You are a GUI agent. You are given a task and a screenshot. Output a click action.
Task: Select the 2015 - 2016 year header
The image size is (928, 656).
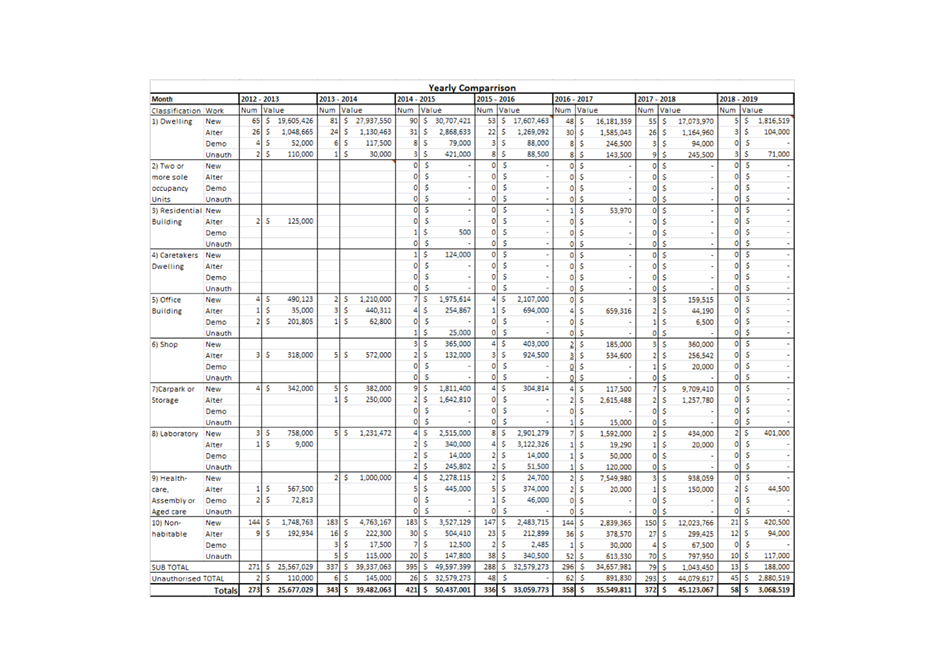[495, 99]
